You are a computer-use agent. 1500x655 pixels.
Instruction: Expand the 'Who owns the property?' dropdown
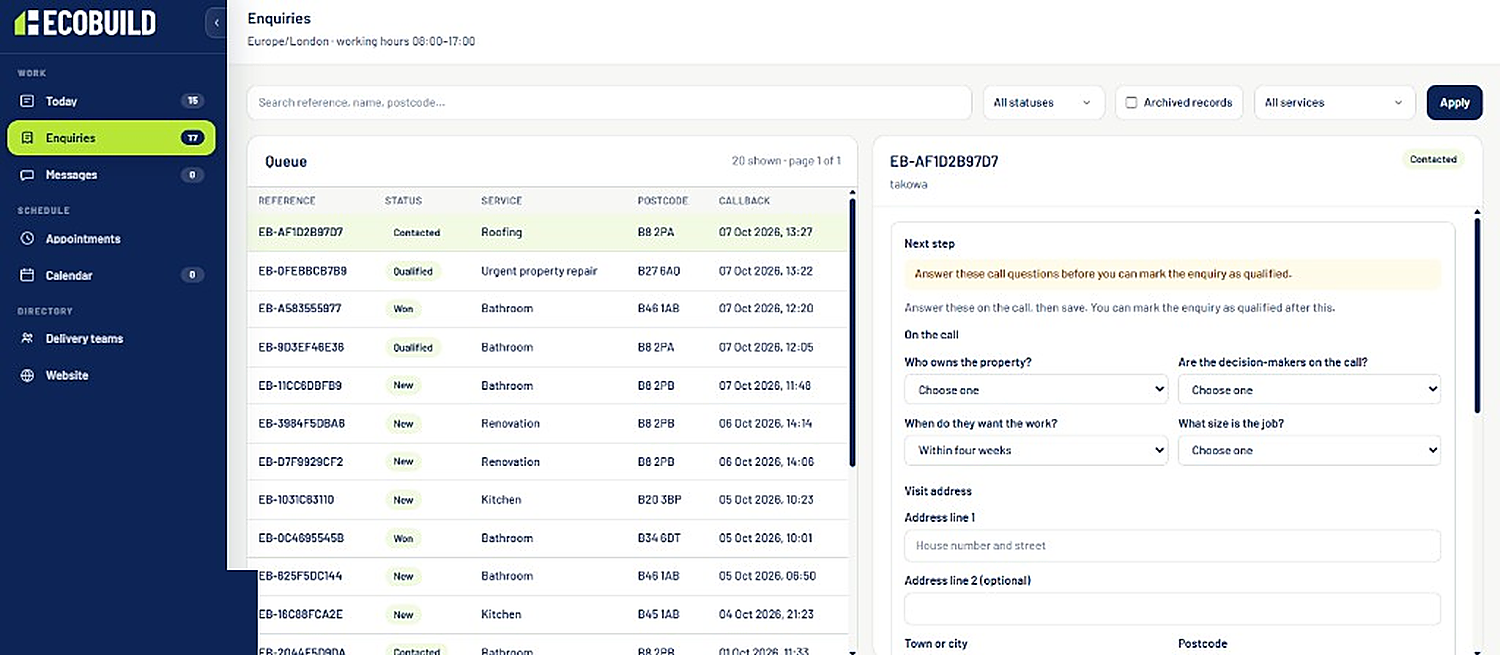point(1036,390)
